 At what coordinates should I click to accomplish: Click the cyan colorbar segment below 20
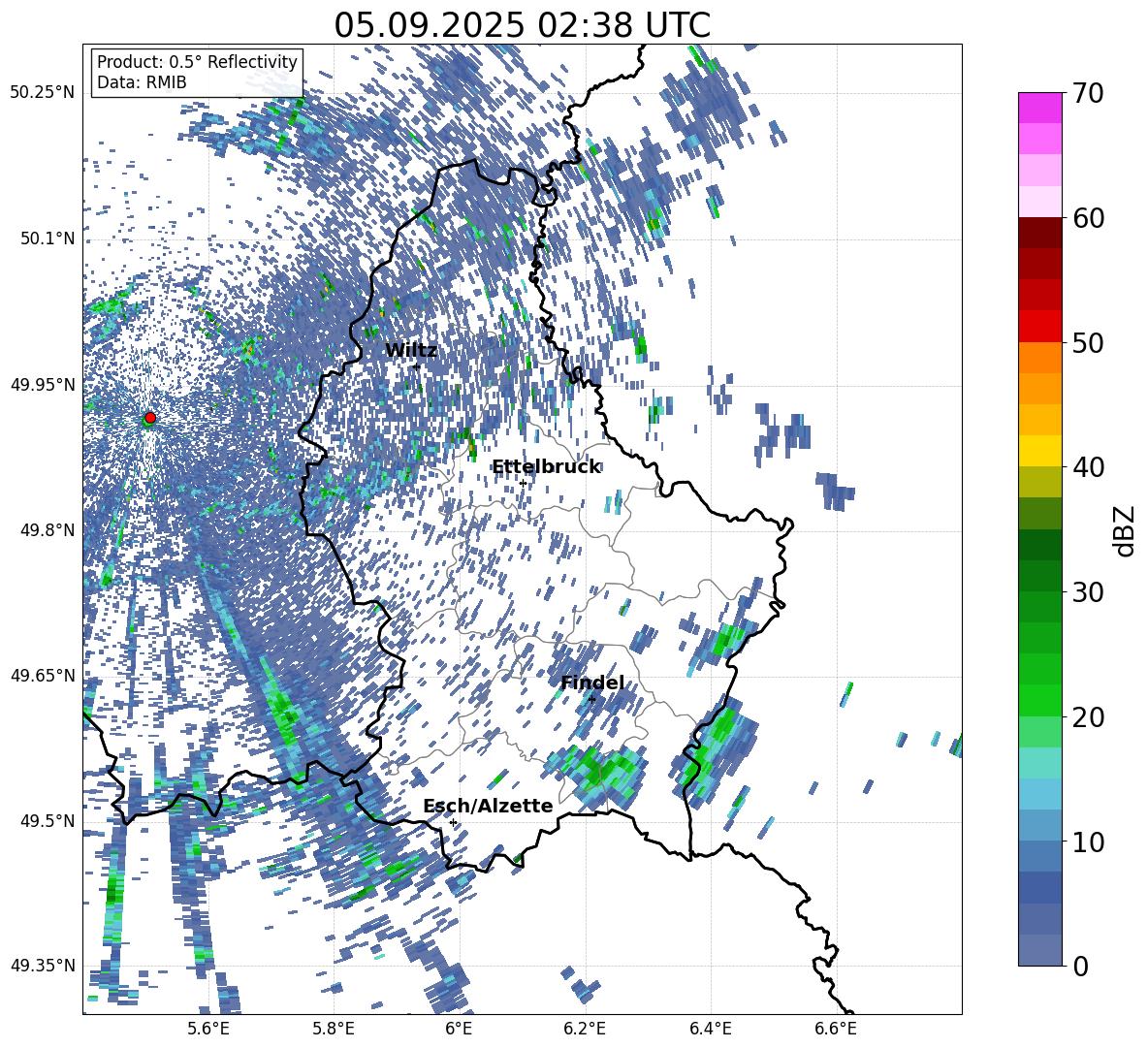[x=1039, y=763]
